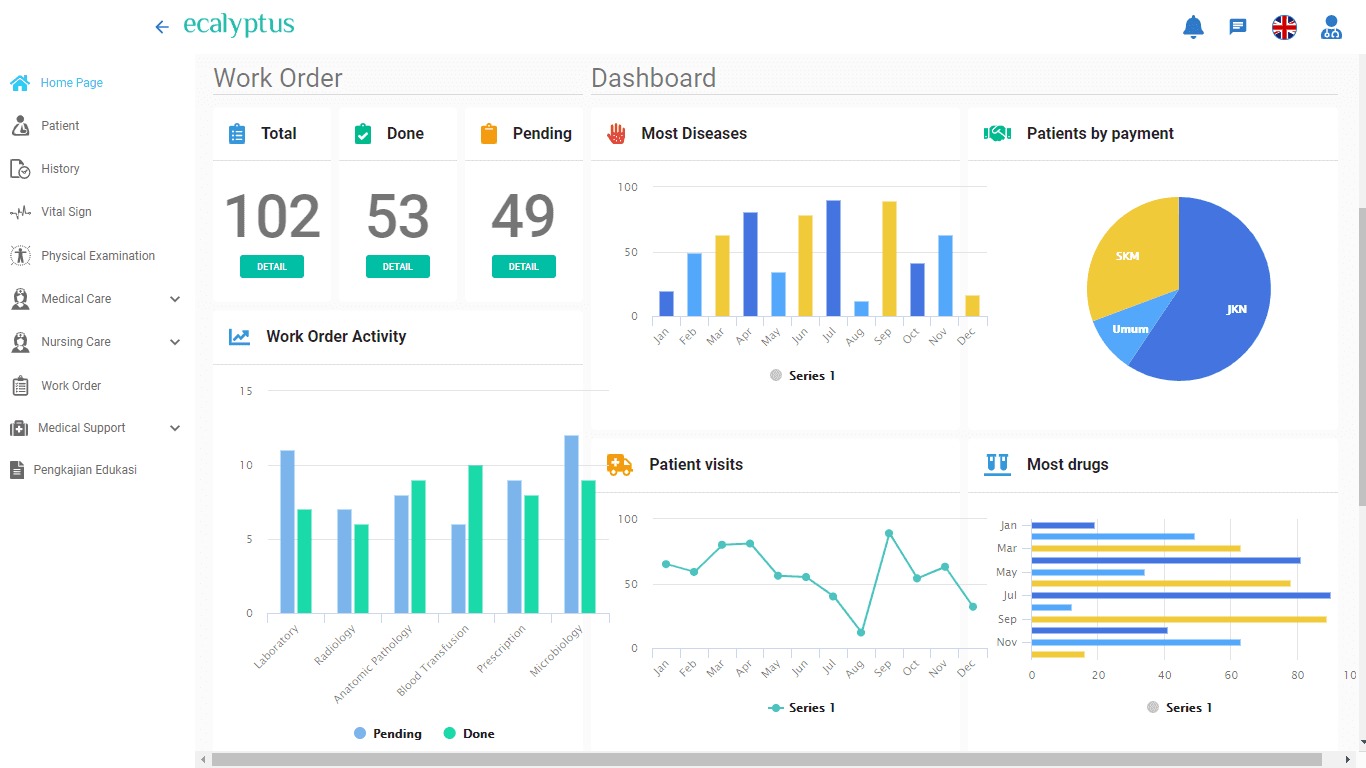Toggle Pending series in chart legend

point(388,734)
